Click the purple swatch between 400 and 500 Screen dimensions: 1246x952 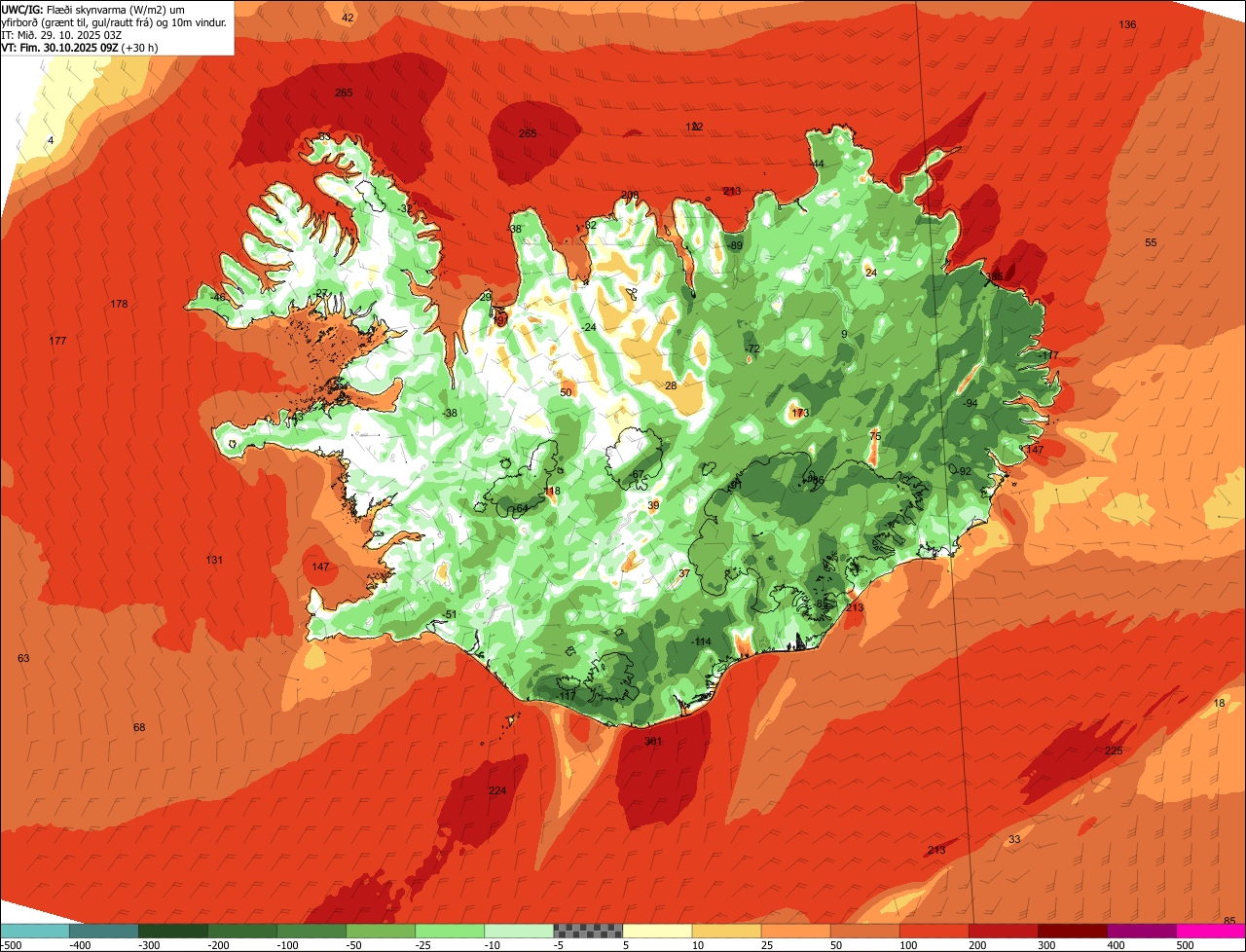(1141, 931)
